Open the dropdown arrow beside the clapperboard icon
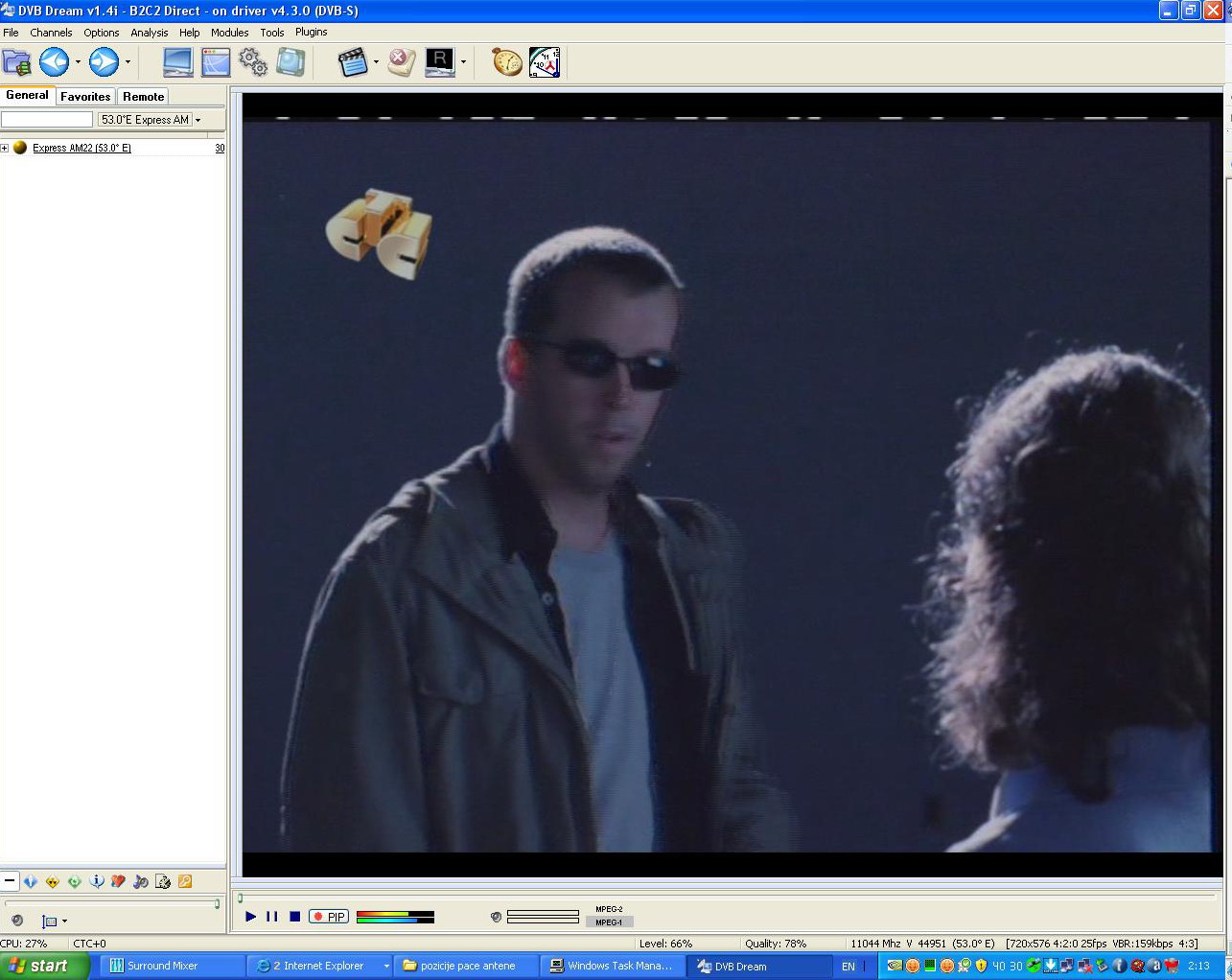 [x=376, y=63]
